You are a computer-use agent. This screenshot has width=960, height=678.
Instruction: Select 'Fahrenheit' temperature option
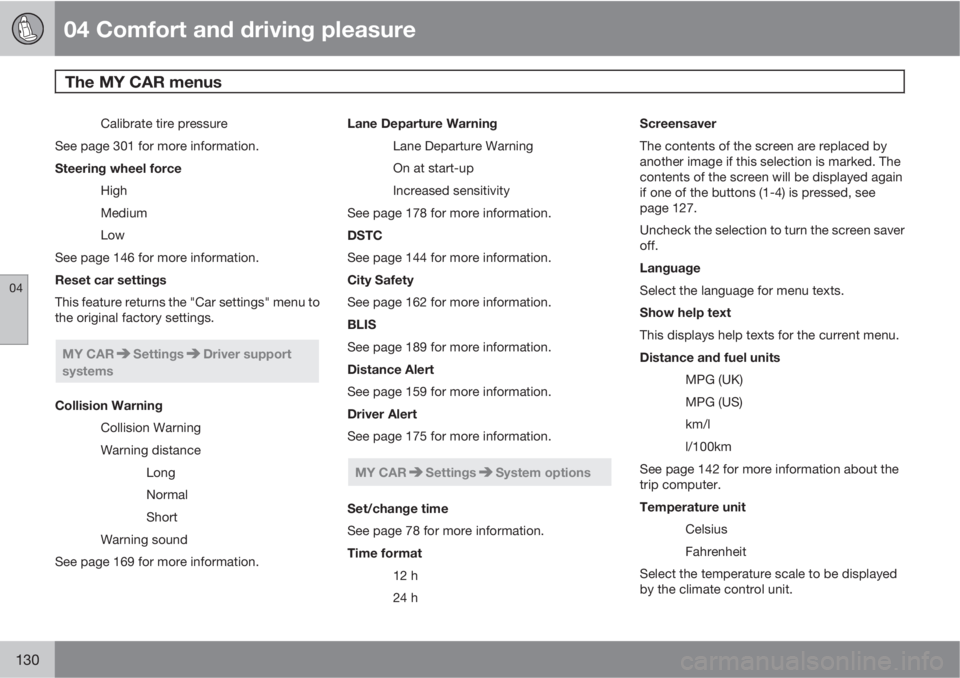[x=716, y=552]
